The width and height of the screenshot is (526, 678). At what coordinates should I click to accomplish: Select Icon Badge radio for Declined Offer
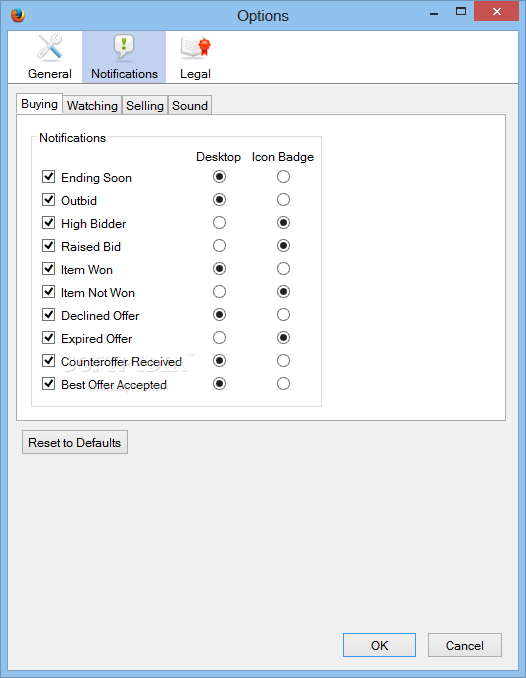pos(283,315)
